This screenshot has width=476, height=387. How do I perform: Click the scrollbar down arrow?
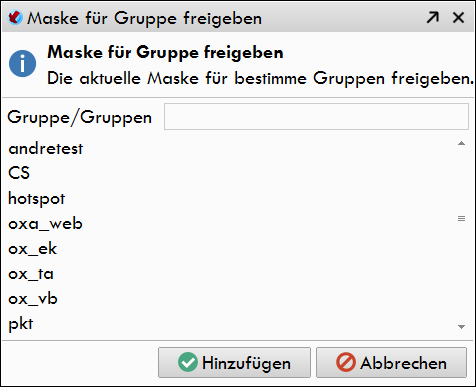point(461,327)
